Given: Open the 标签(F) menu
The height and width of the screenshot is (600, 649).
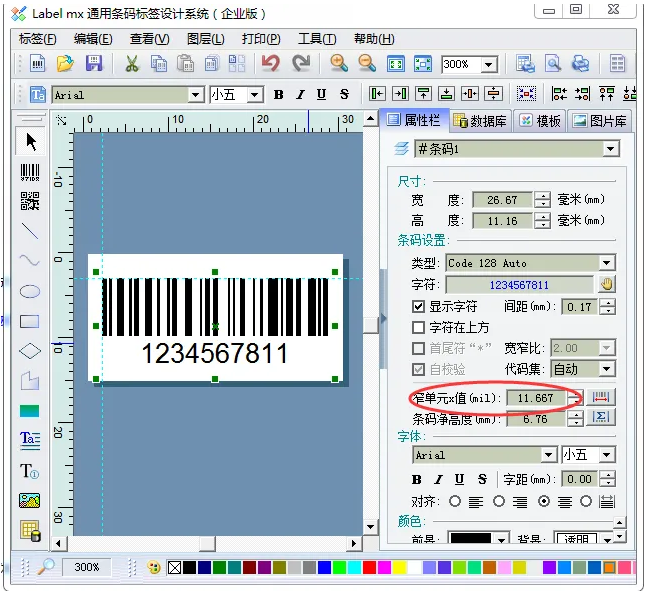Looking at the screenshot, I should 38,39.
